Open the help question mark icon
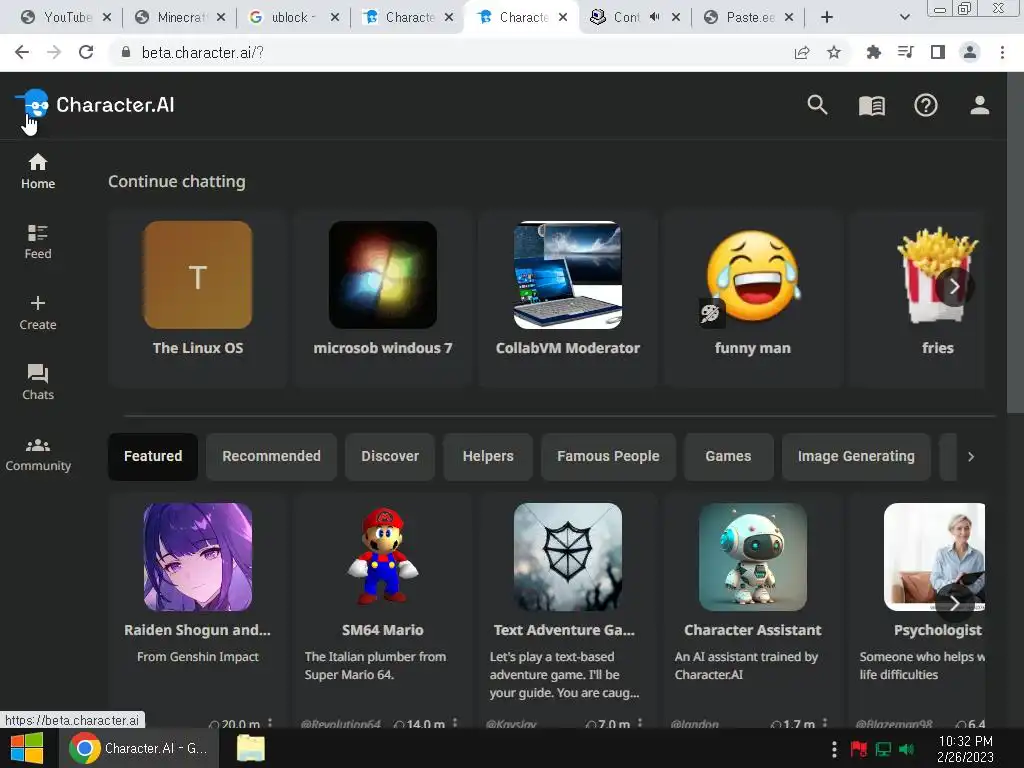This screenshot has height=768, width=1024. 925,105
